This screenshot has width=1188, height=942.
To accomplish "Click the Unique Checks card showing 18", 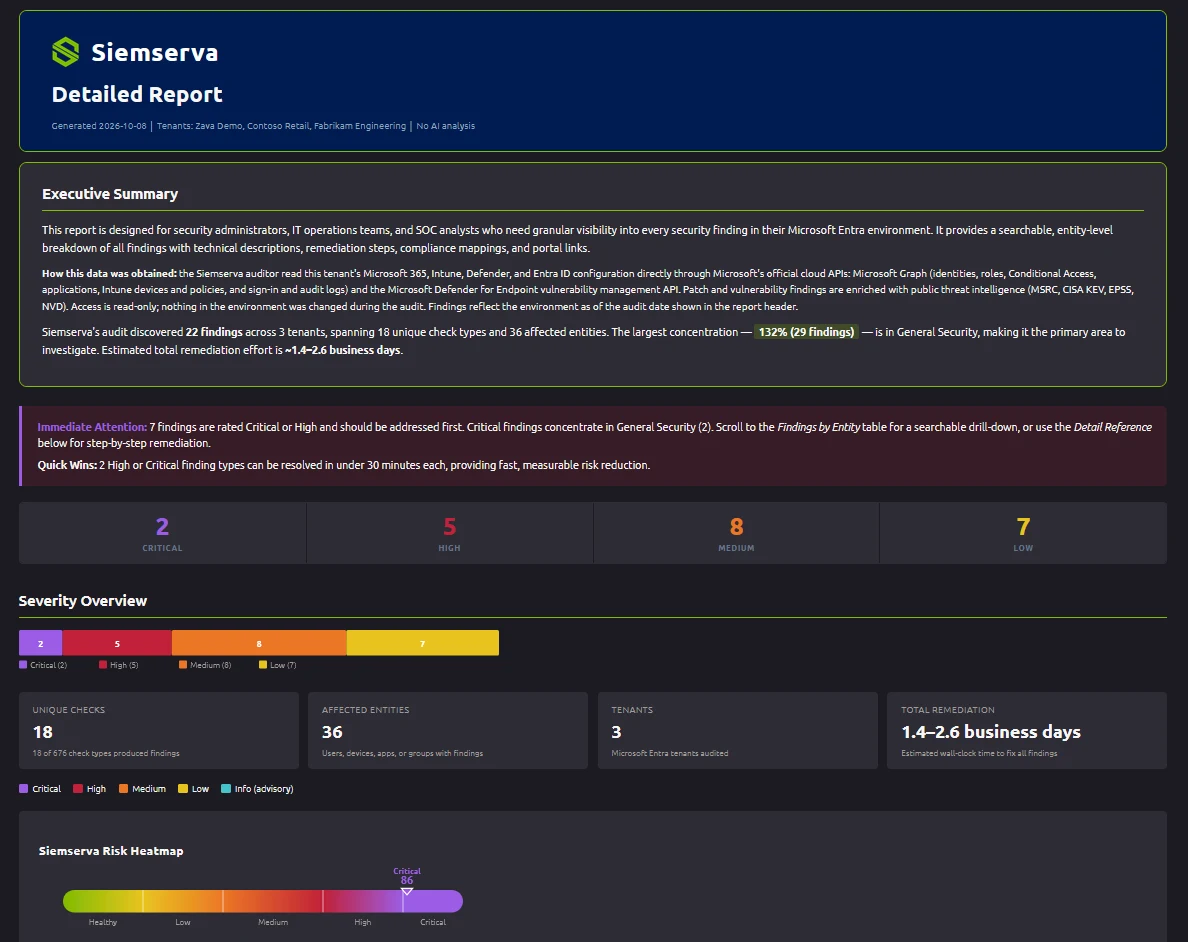I will [158, 731].
